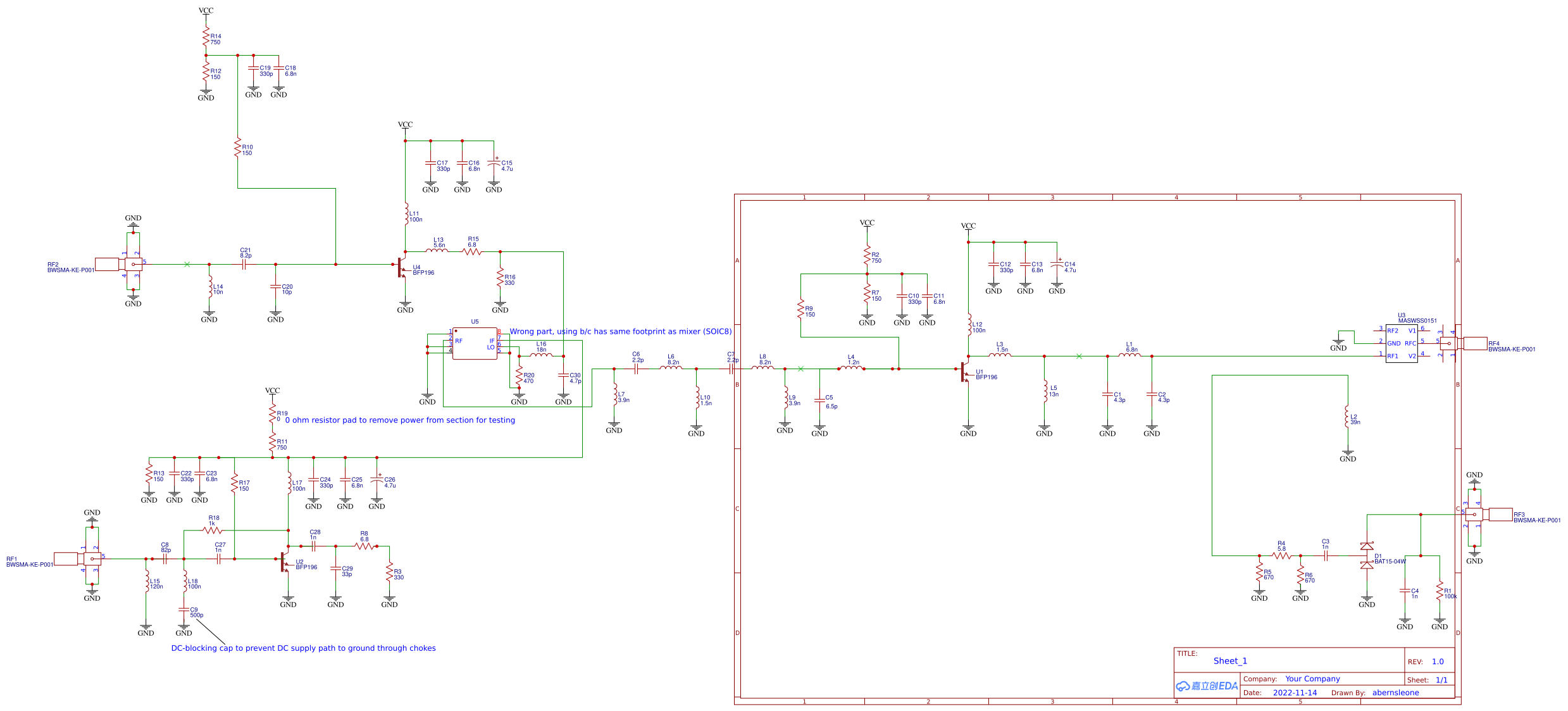Select the U1 BFP196 transistor symbol
1568x711 pixels.
(x=964, y=372)
